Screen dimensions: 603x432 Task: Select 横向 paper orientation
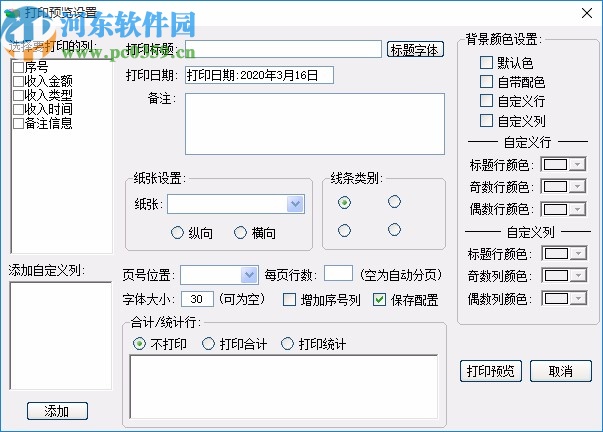(x=240, y=232)
